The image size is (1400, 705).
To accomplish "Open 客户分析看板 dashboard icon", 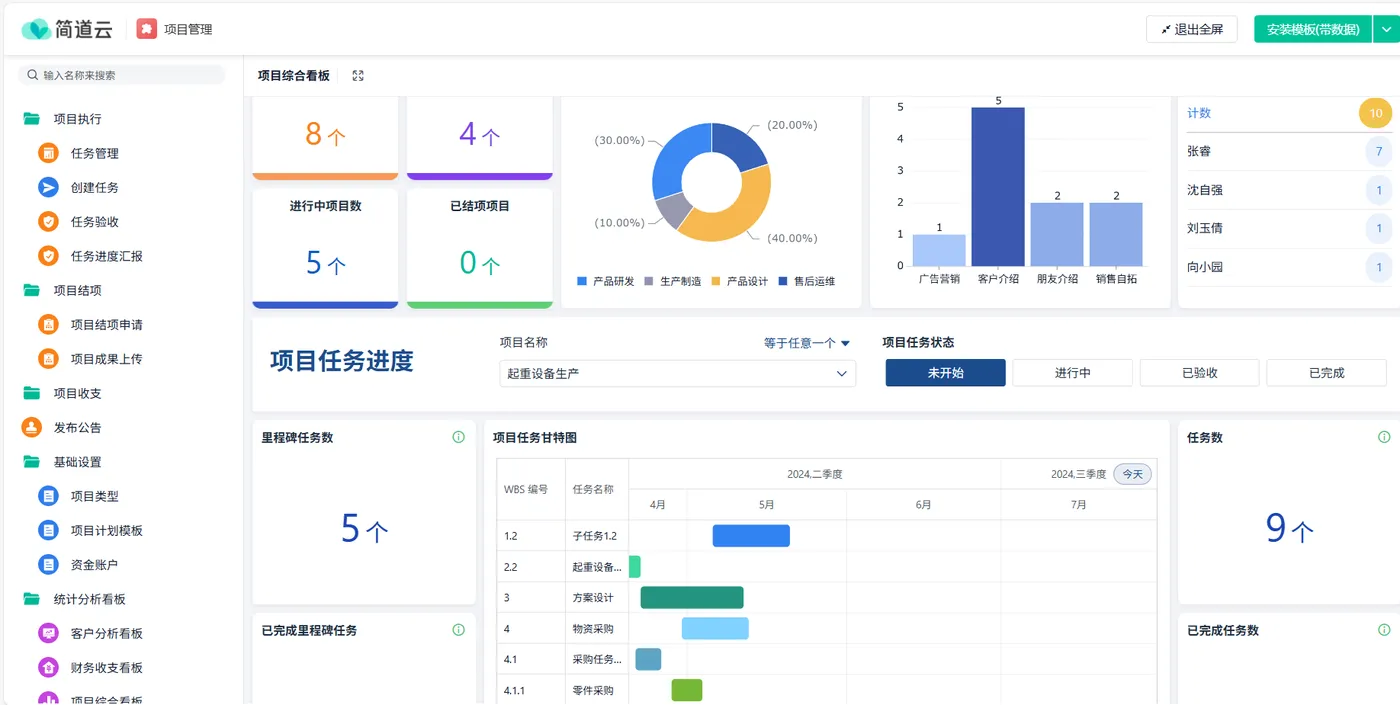I will tap(48, 633).
